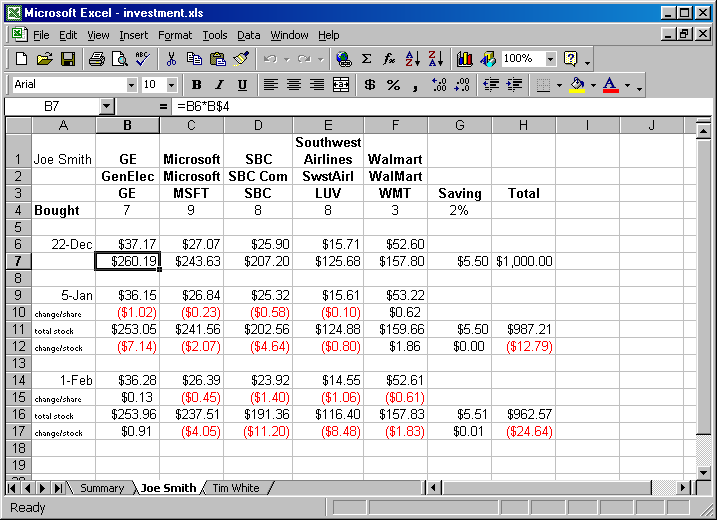This screenshot has width=717, height=520.
Task: Print the current sheet
Action: [x=96, y=59]
